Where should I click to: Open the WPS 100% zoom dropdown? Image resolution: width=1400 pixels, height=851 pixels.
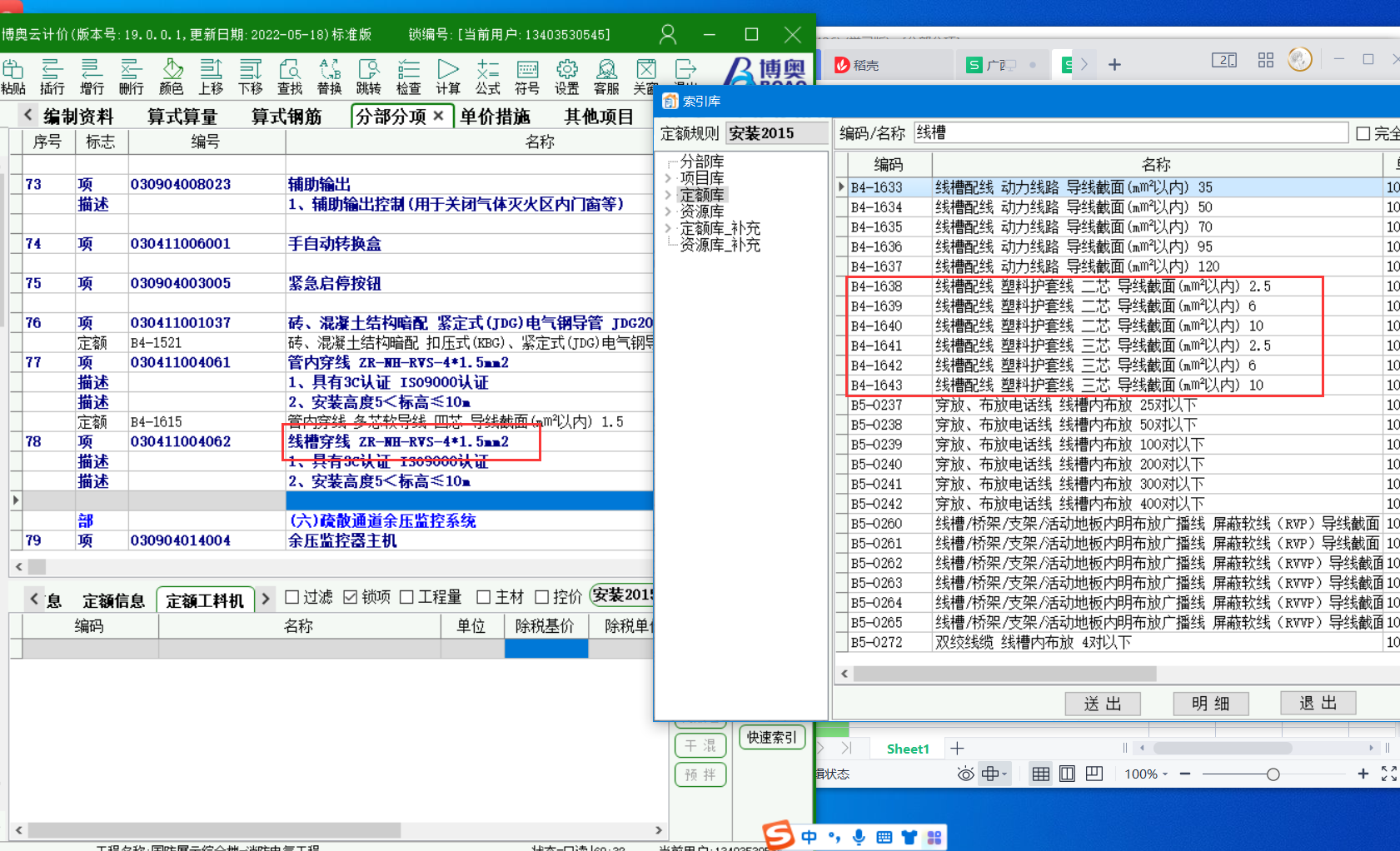[1146, 774]
